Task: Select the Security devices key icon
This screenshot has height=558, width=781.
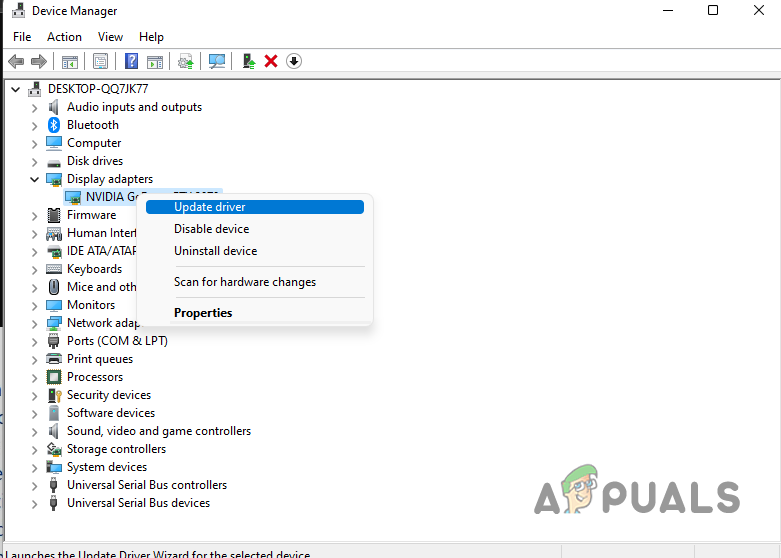Action: 54,395
